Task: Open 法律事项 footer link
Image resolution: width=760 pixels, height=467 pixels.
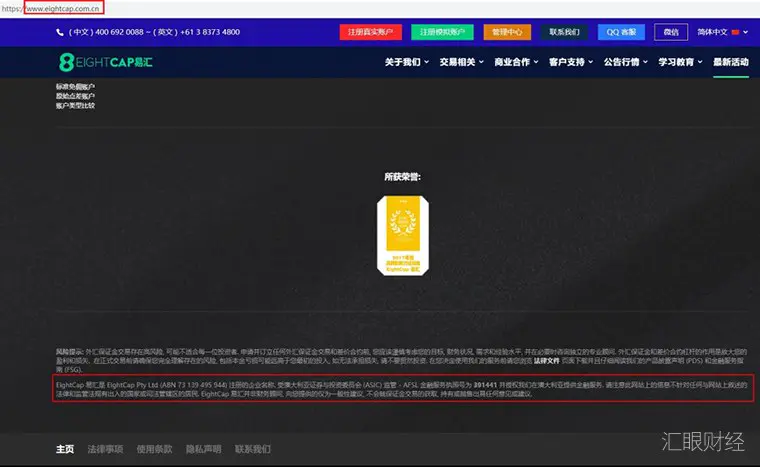Action: tap(105, 449)
